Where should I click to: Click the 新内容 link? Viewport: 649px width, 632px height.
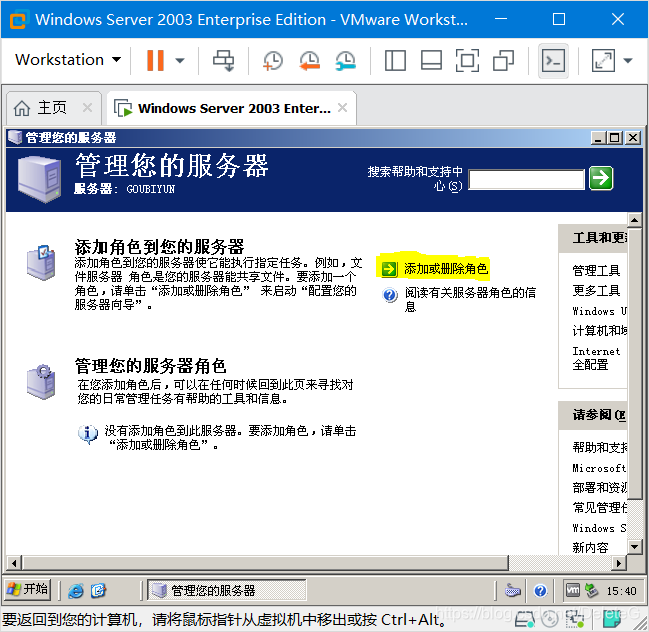tap(590, 547)
